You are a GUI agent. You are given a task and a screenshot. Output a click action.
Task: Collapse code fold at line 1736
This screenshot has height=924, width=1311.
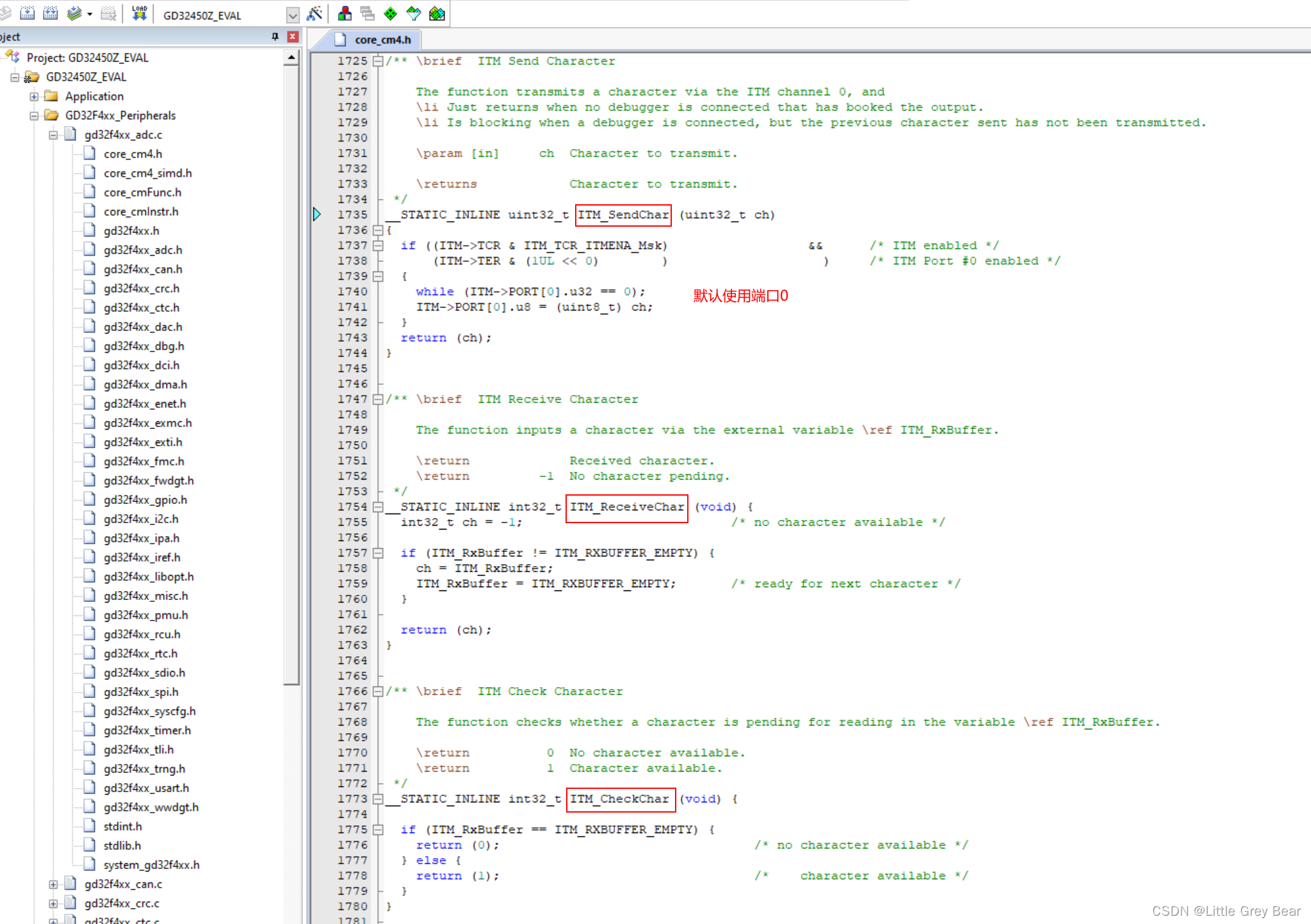click(378, 231)
